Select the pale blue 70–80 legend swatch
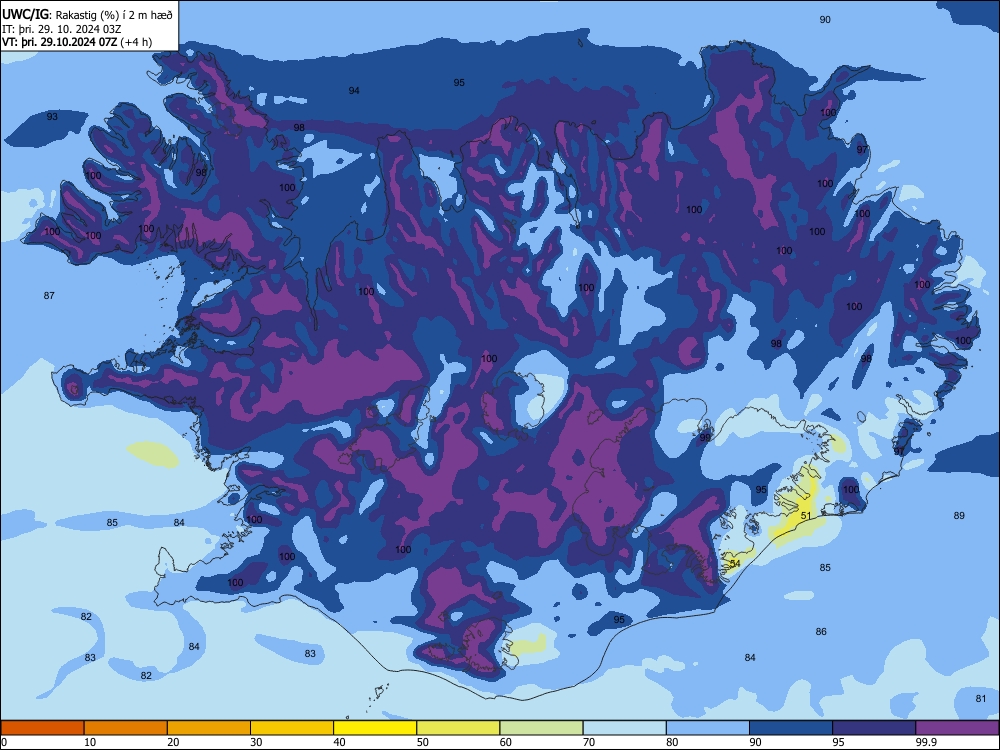The image size is (1000, 750). [x=624, y=728]
